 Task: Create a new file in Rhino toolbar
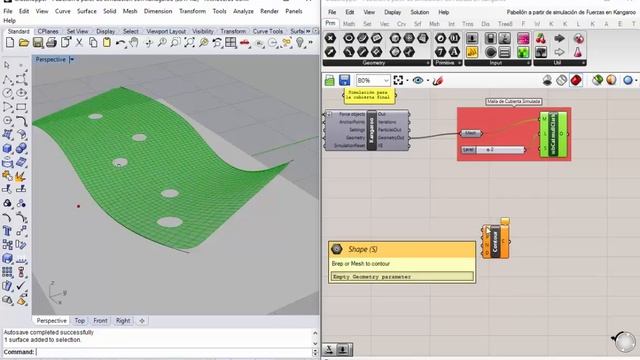click(10, 42)
